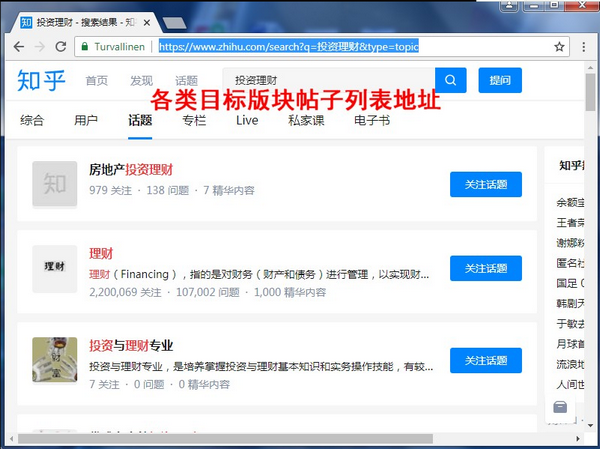Open the Live tab
600x449 pixels.
(x=247, y=121)
